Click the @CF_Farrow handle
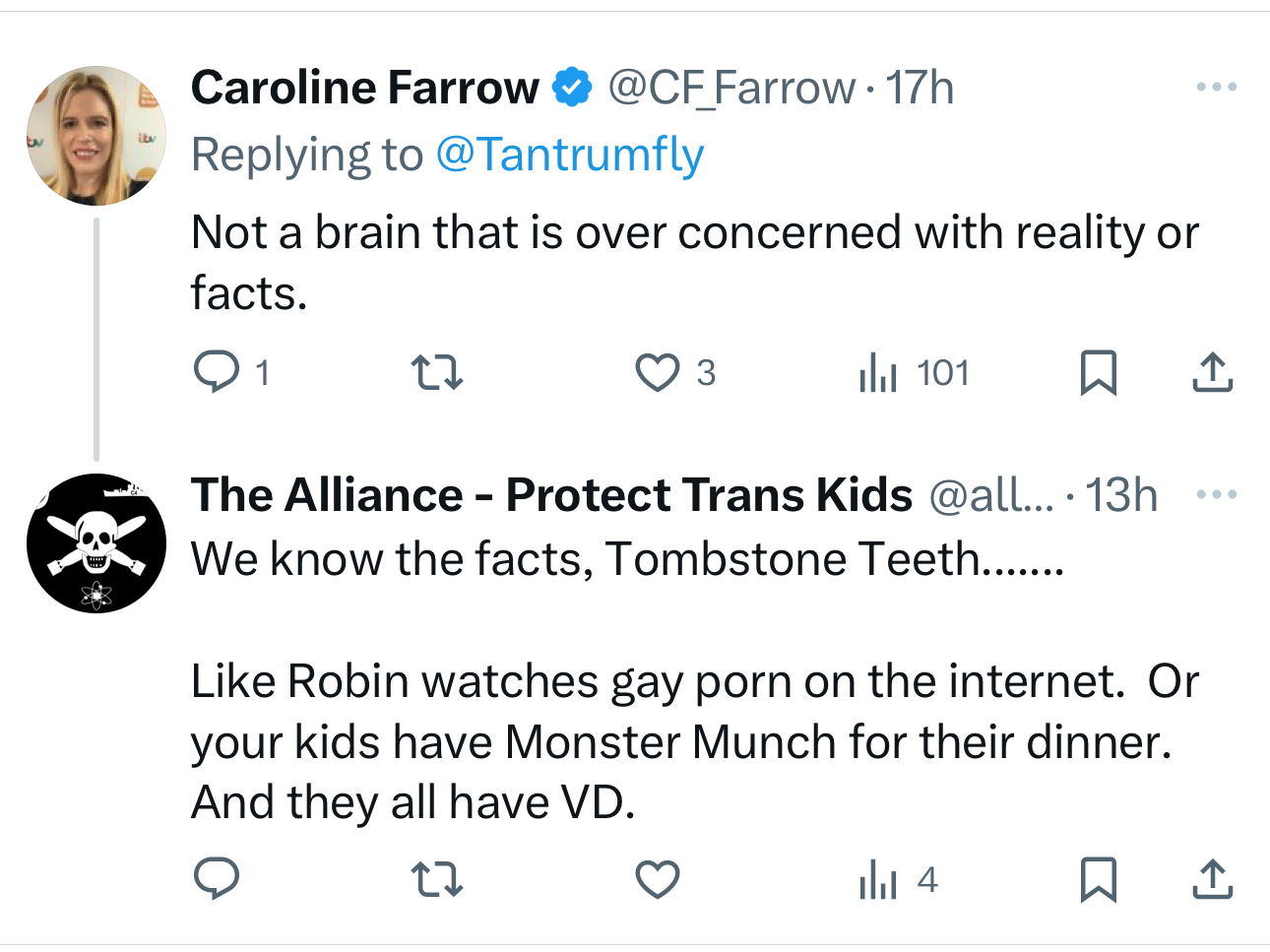The width and height of the screenshot is (1270, 952). tap(731, 88)
